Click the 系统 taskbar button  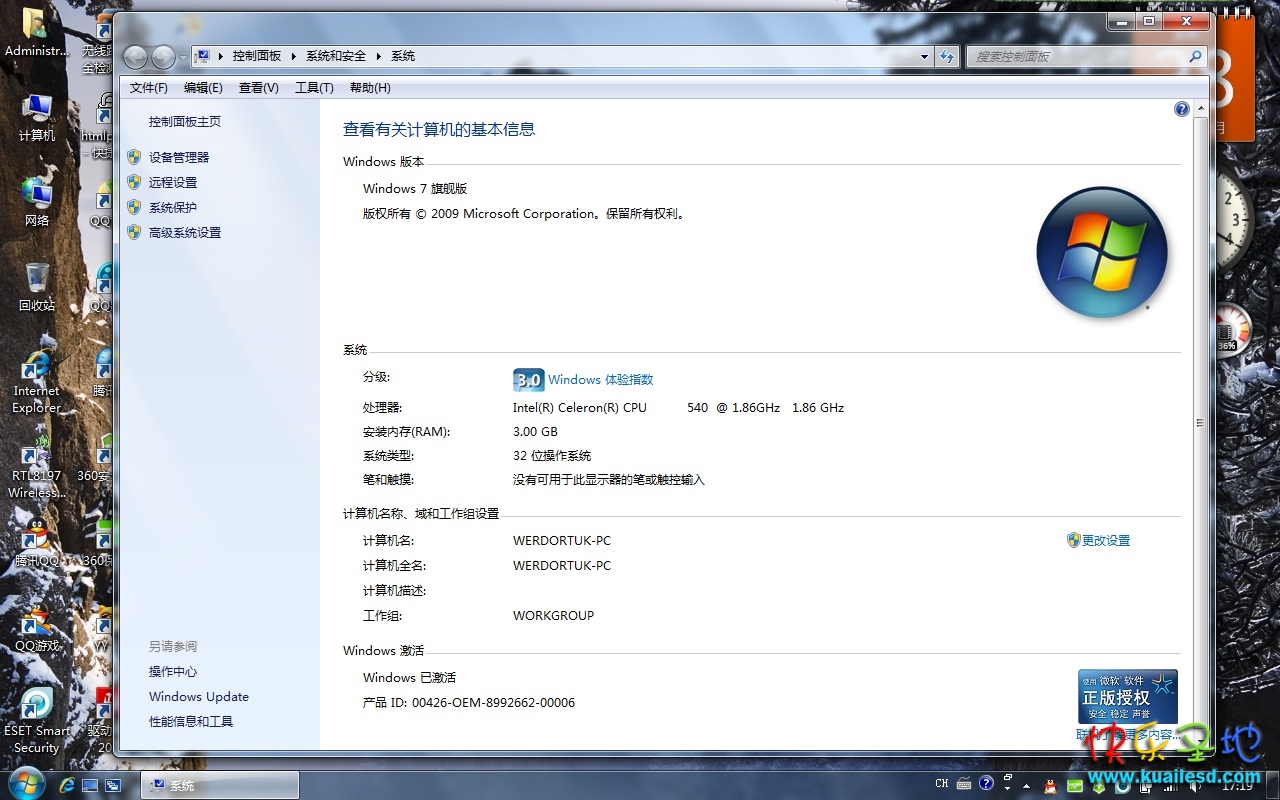(219, 785)
